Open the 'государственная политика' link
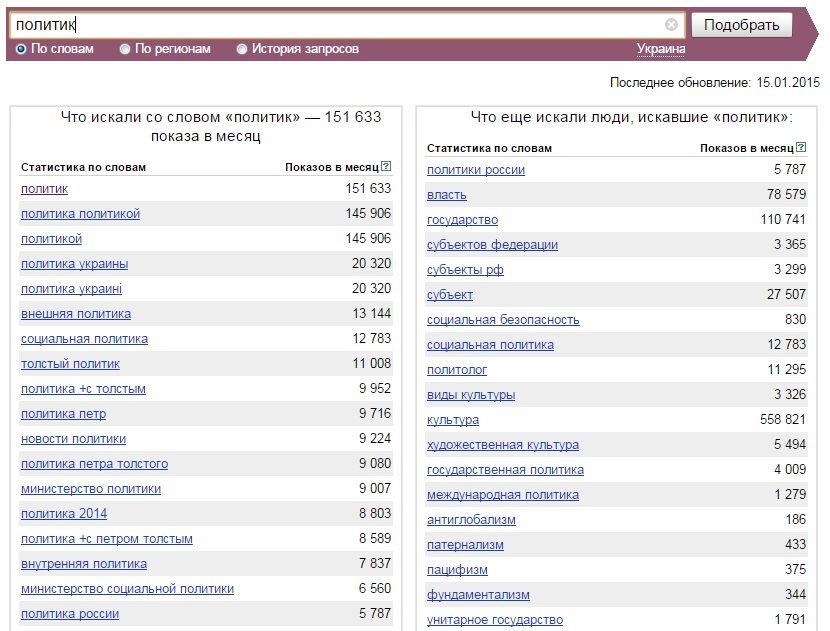The image size is (830, 631). pyautogui.click(x=506, y=470)
